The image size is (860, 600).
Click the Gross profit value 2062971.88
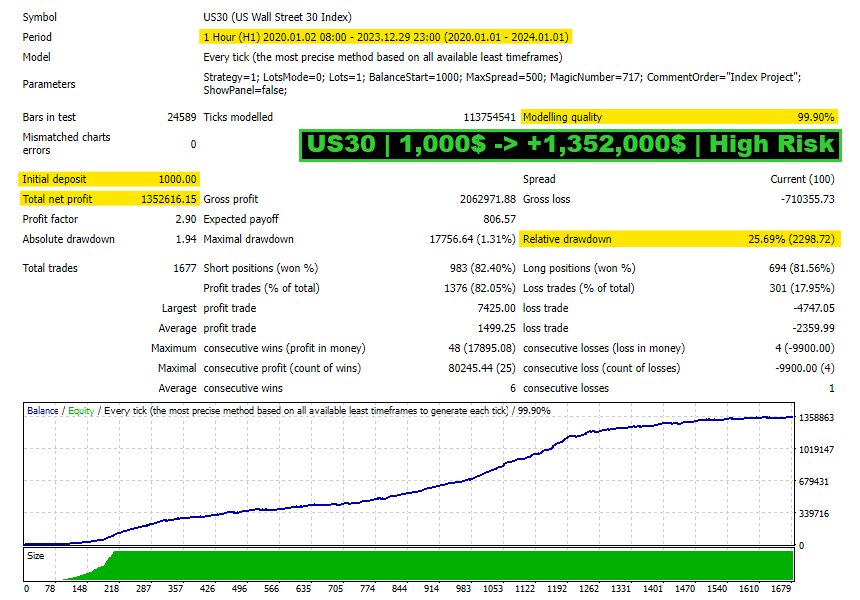point(488,199)
